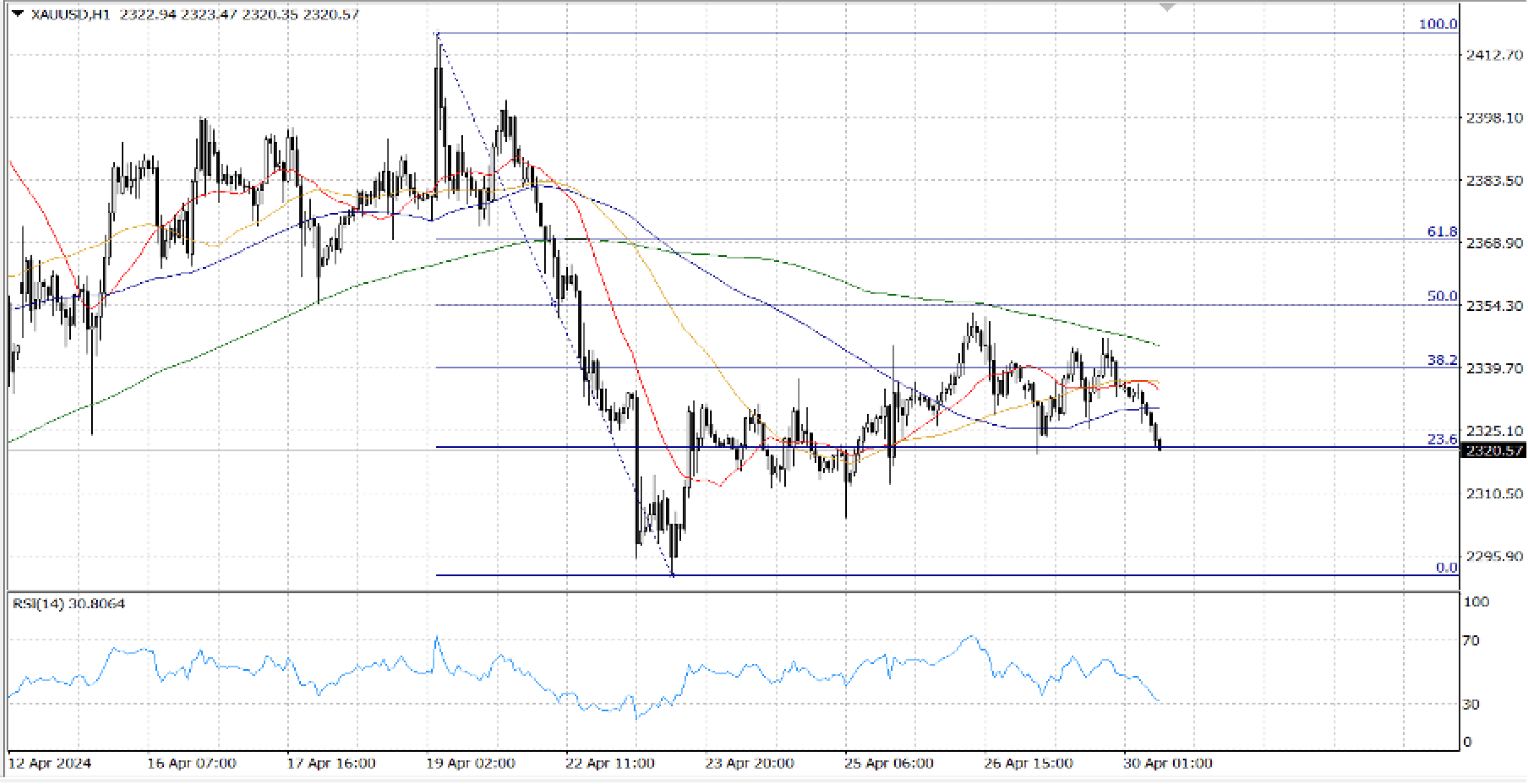Select the 100.0 Fibonacci level label
1528x784 pixels.
coord(1437,25)
